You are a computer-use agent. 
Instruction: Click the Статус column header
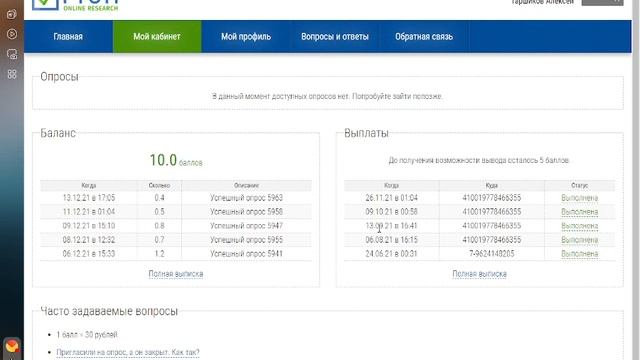coord(579,185)
